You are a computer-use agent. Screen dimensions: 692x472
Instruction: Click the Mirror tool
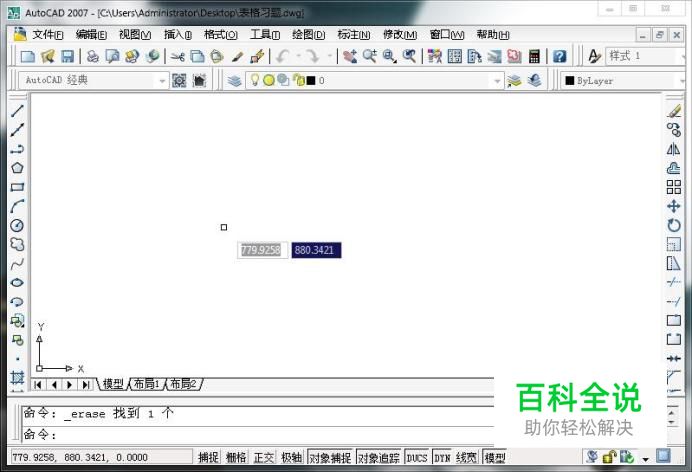(673, 149)
